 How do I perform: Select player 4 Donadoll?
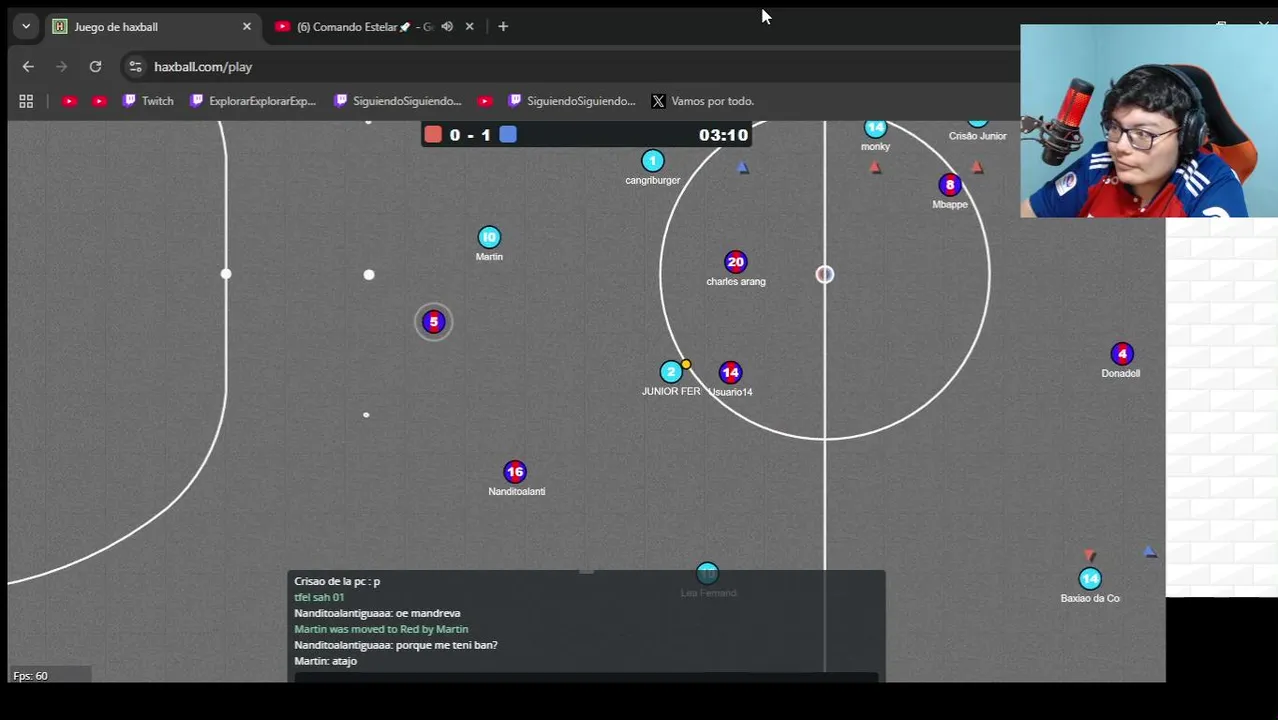pyautogui.click(x=1122, y=354)
